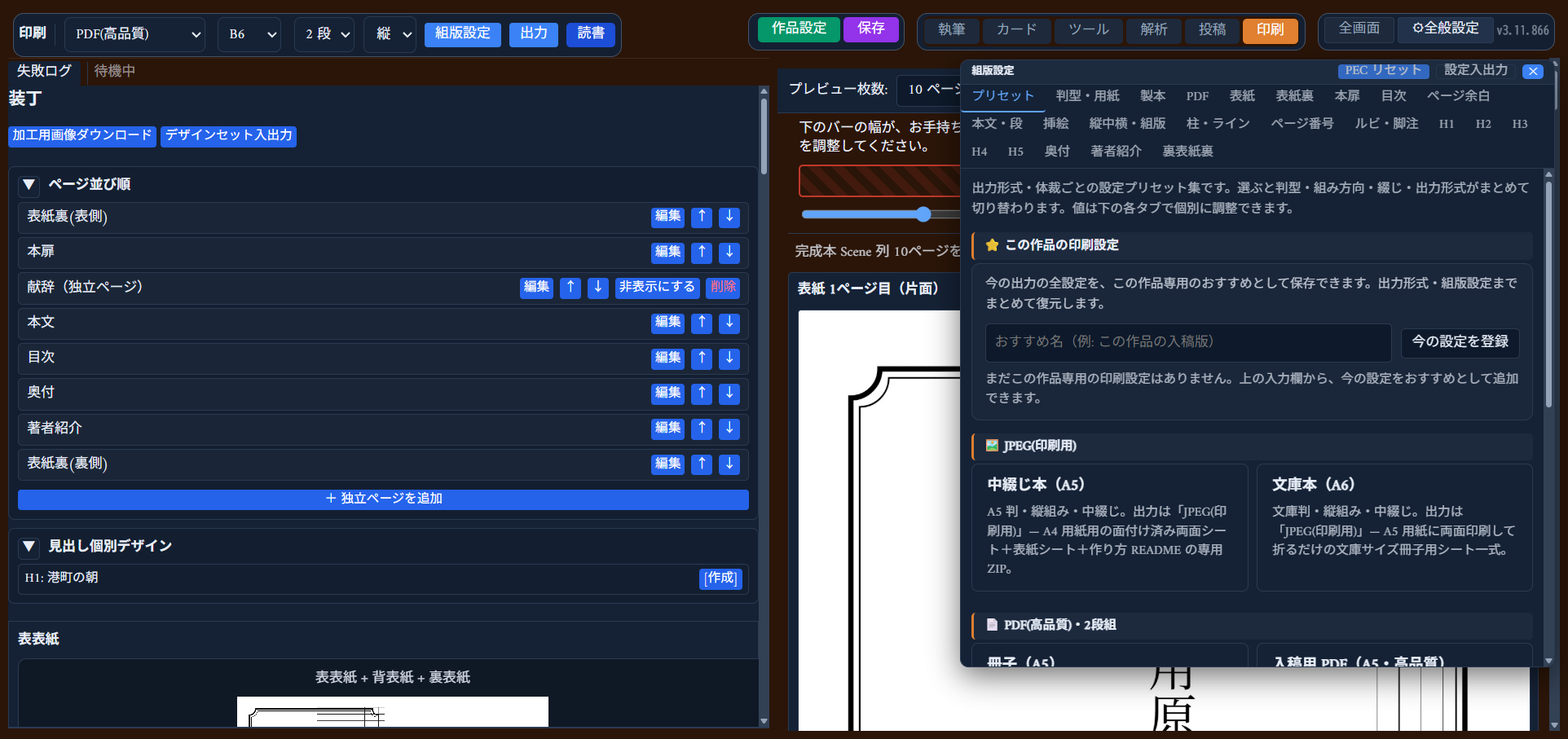Open the ページ余白 tab
Viewport: 1568px width, 739px height.
[x=1458, y=96]
